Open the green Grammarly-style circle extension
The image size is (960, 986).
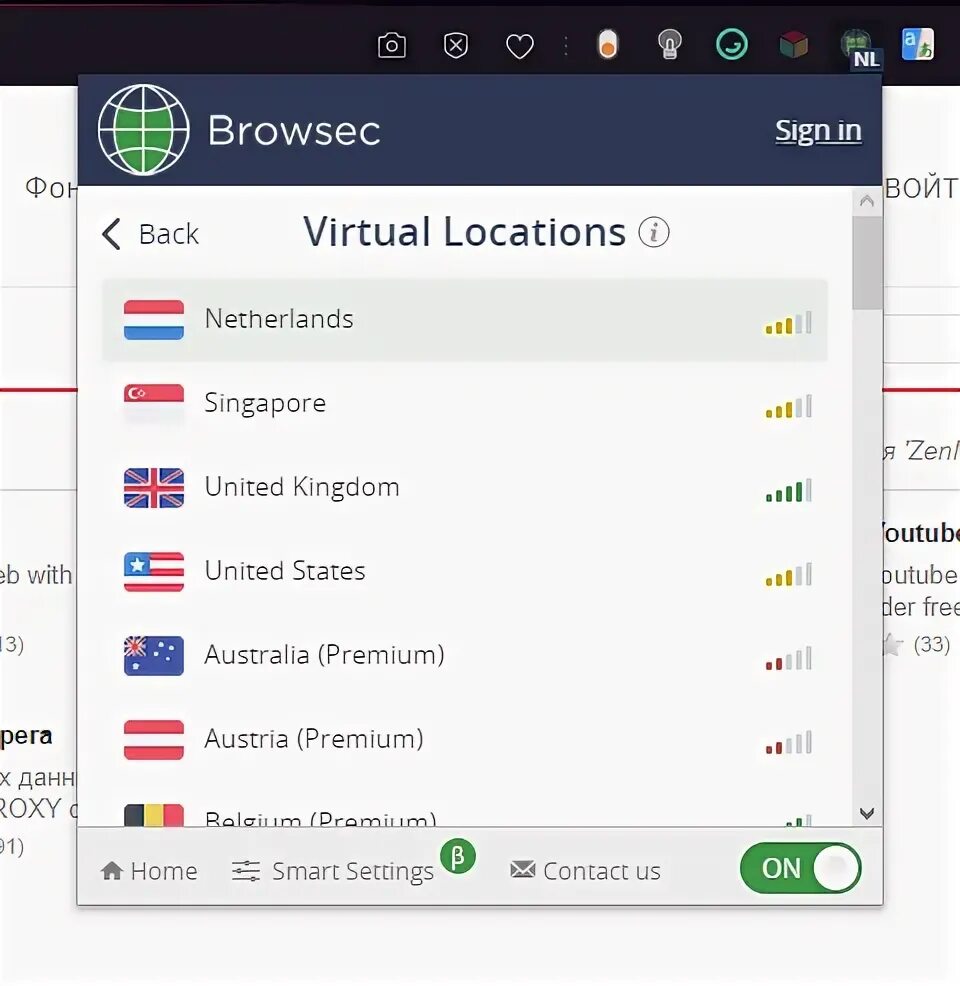point(732,45)
